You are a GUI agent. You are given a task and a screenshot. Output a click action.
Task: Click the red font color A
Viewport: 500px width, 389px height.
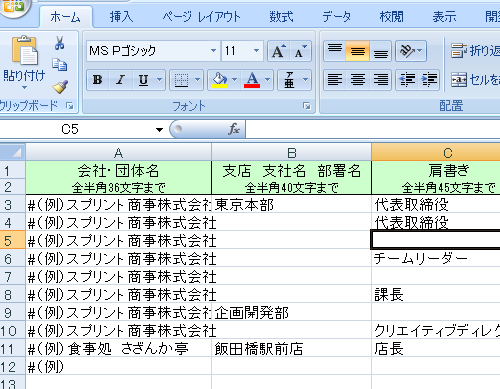pyautogui.click(x=252, y=80)
